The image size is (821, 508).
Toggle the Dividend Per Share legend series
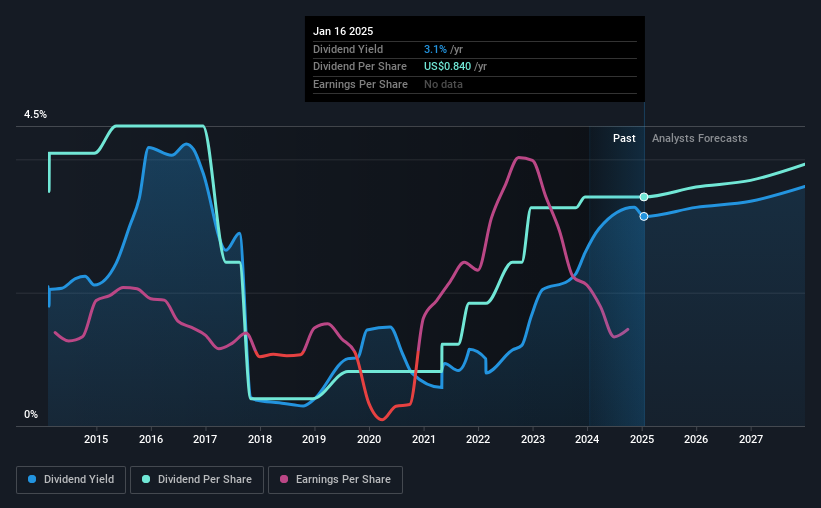tap(197, 480)
